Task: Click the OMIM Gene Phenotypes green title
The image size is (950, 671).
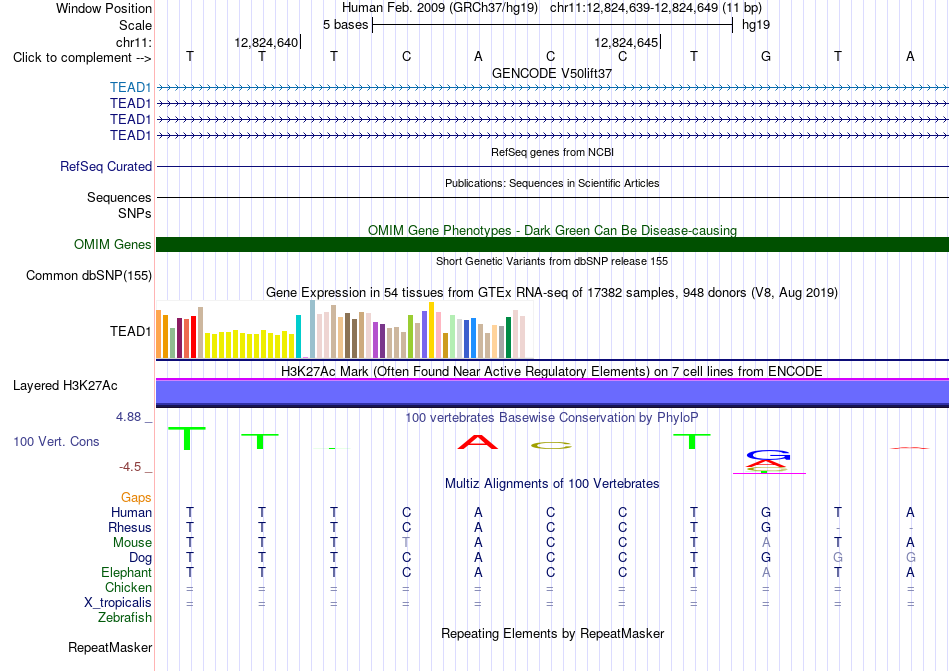Action: (x=552, y=230)
